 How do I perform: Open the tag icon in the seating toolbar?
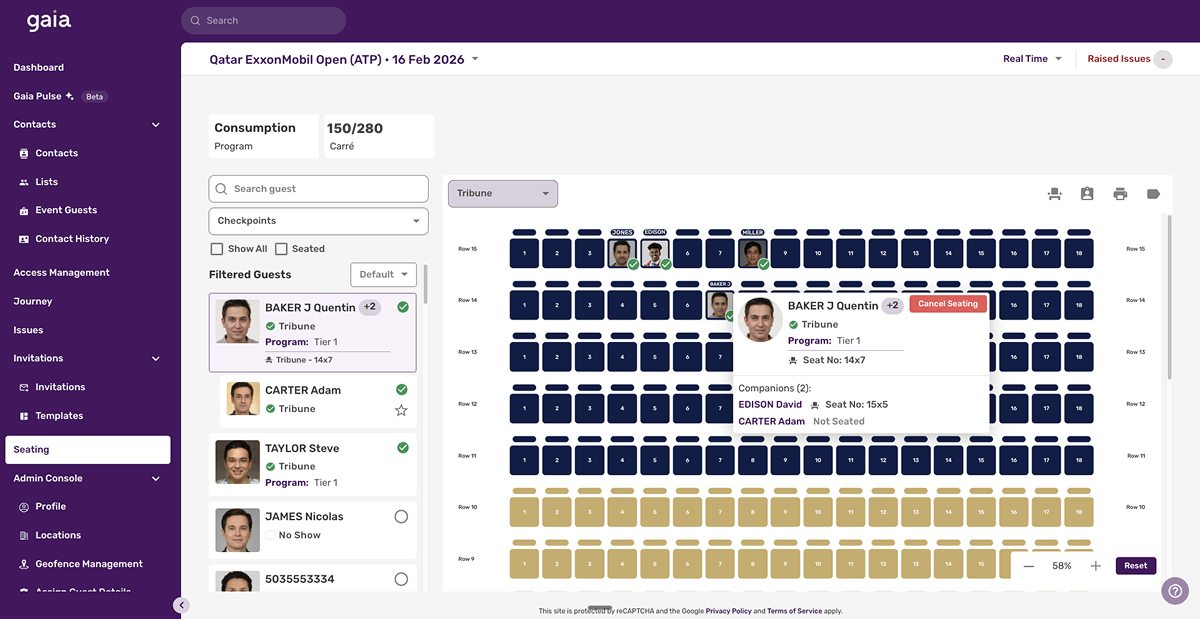coord(1153,193)
